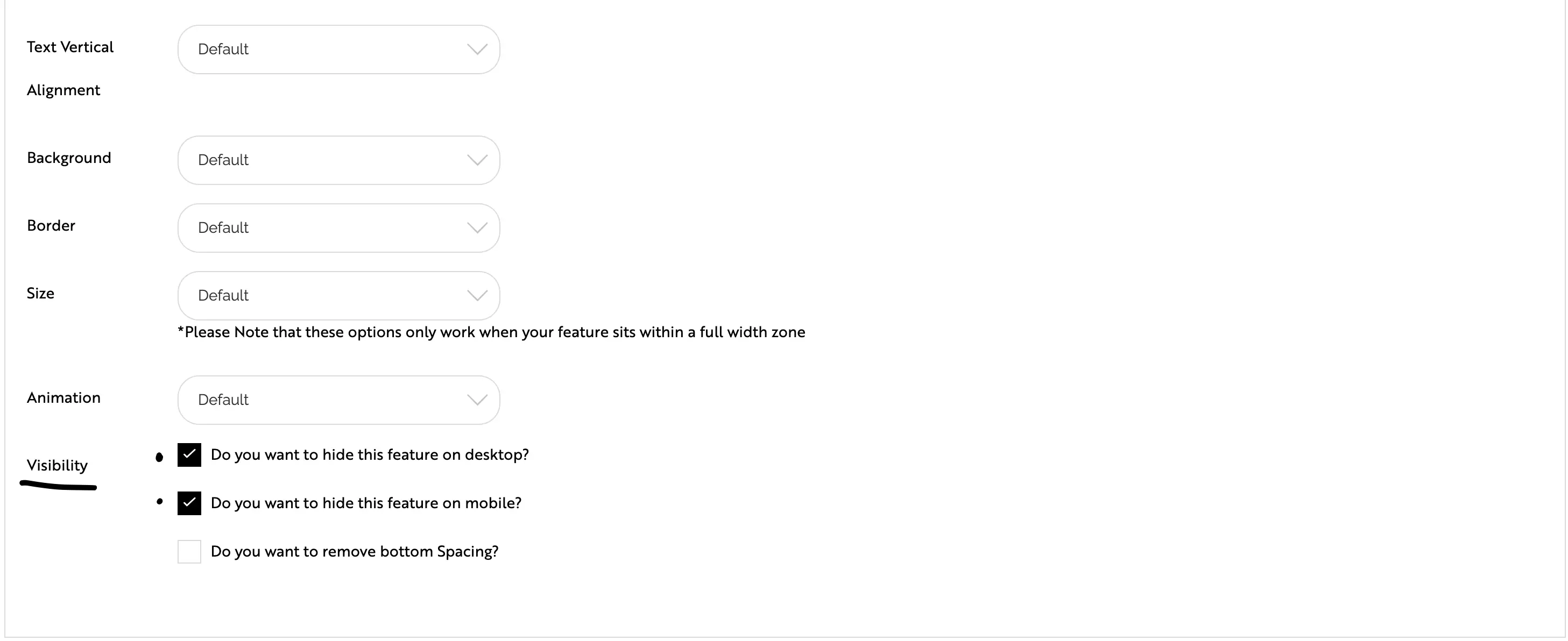The width and height of the screenshot is (1568, 641).
Task: Uncheck hide this feature on desktop checkbox
Action: point(189,455)
